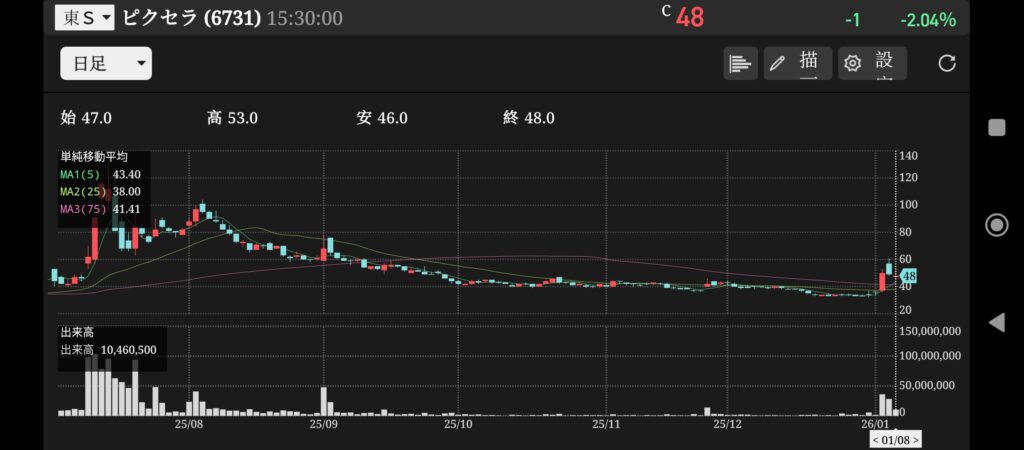The width and height of the screenshot is (1024, 450).
Task: Open the price-by-volume bars icon
Action: 740,63
